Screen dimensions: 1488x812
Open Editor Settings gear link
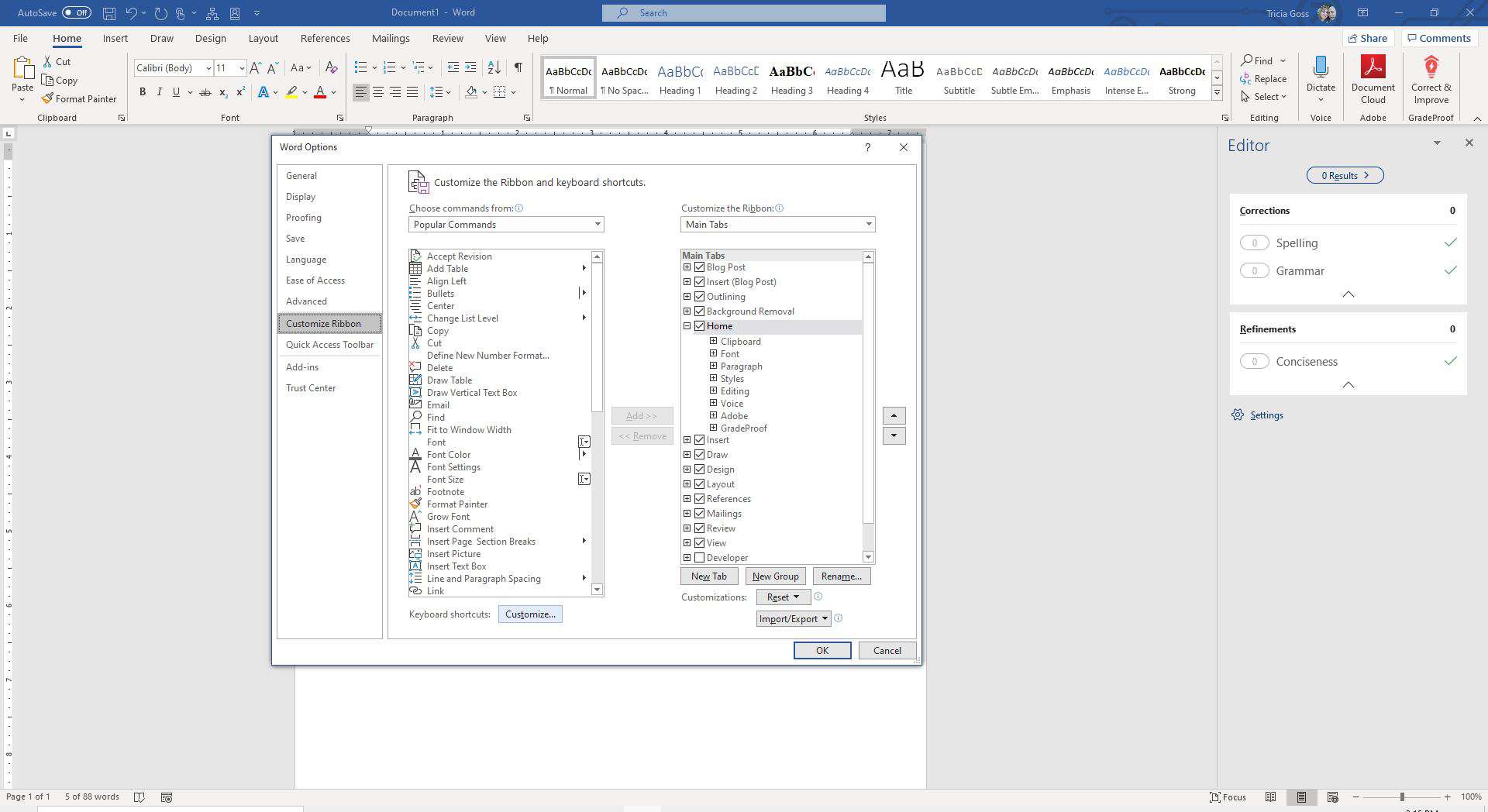point(1257,415)
